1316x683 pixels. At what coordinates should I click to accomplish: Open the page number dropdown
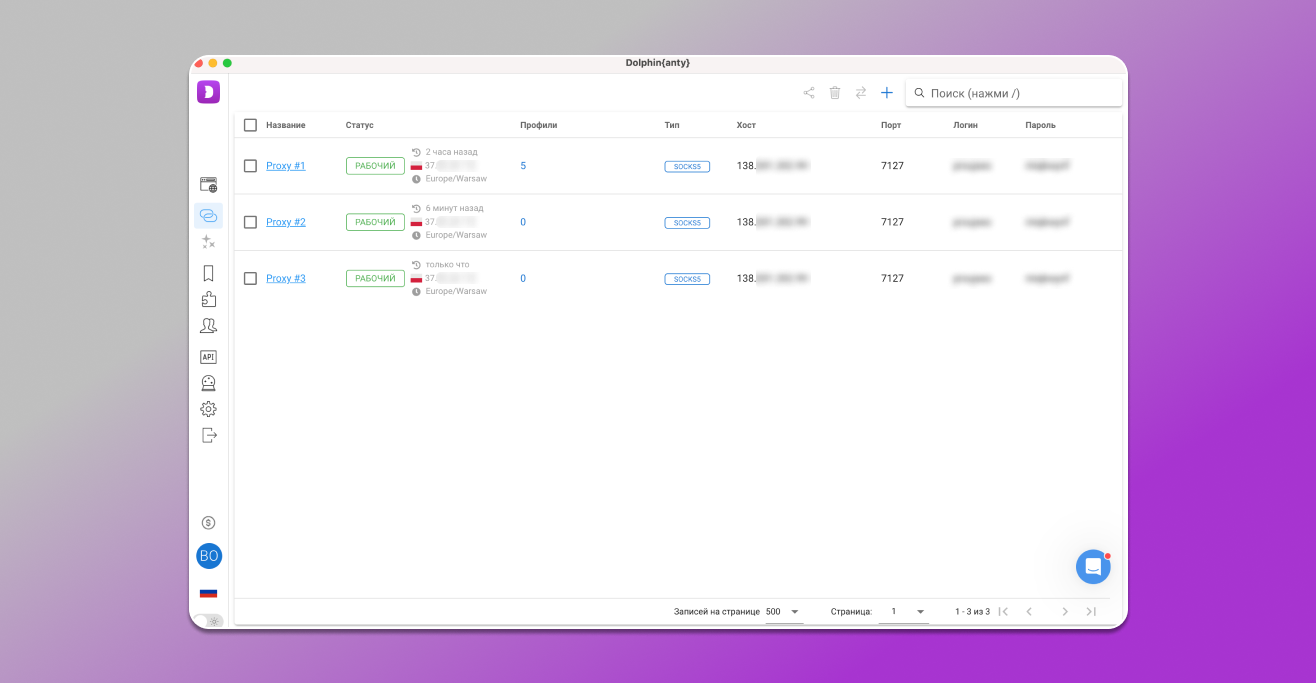904,612
